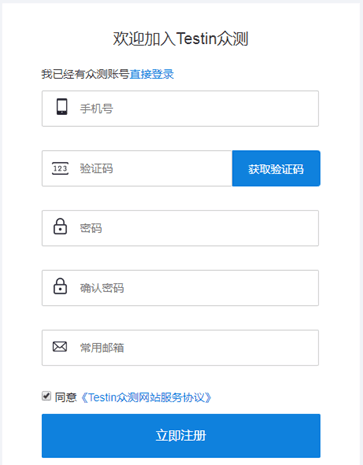Click the 常用邮箱 placeholder text

[102, 348]
